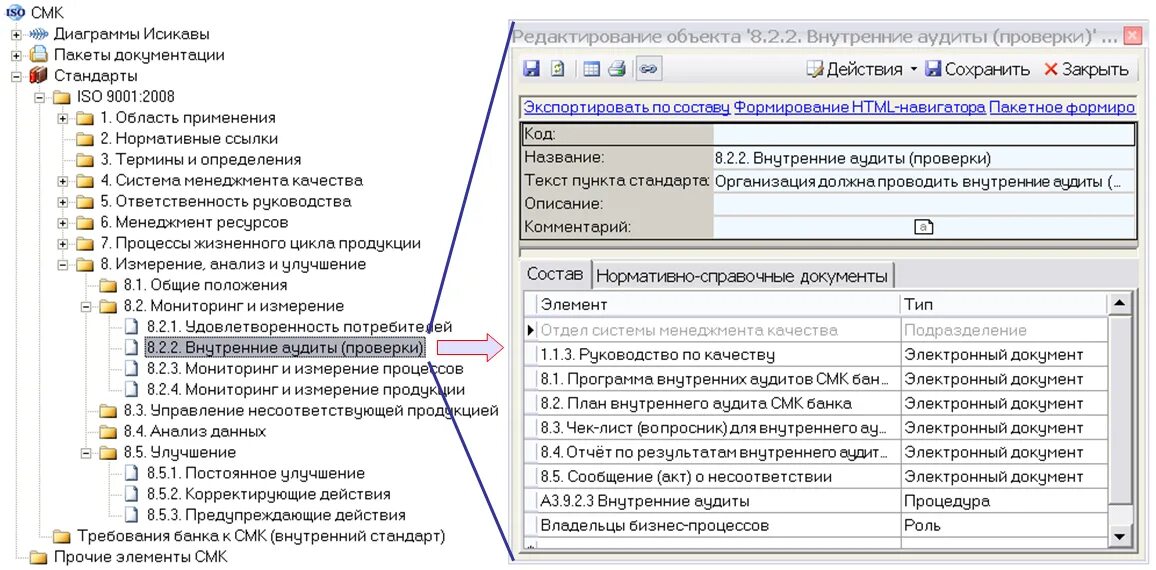The image size is (1156, 570).
Task: Click the Сохранить button
Action: tap(978, 69)
